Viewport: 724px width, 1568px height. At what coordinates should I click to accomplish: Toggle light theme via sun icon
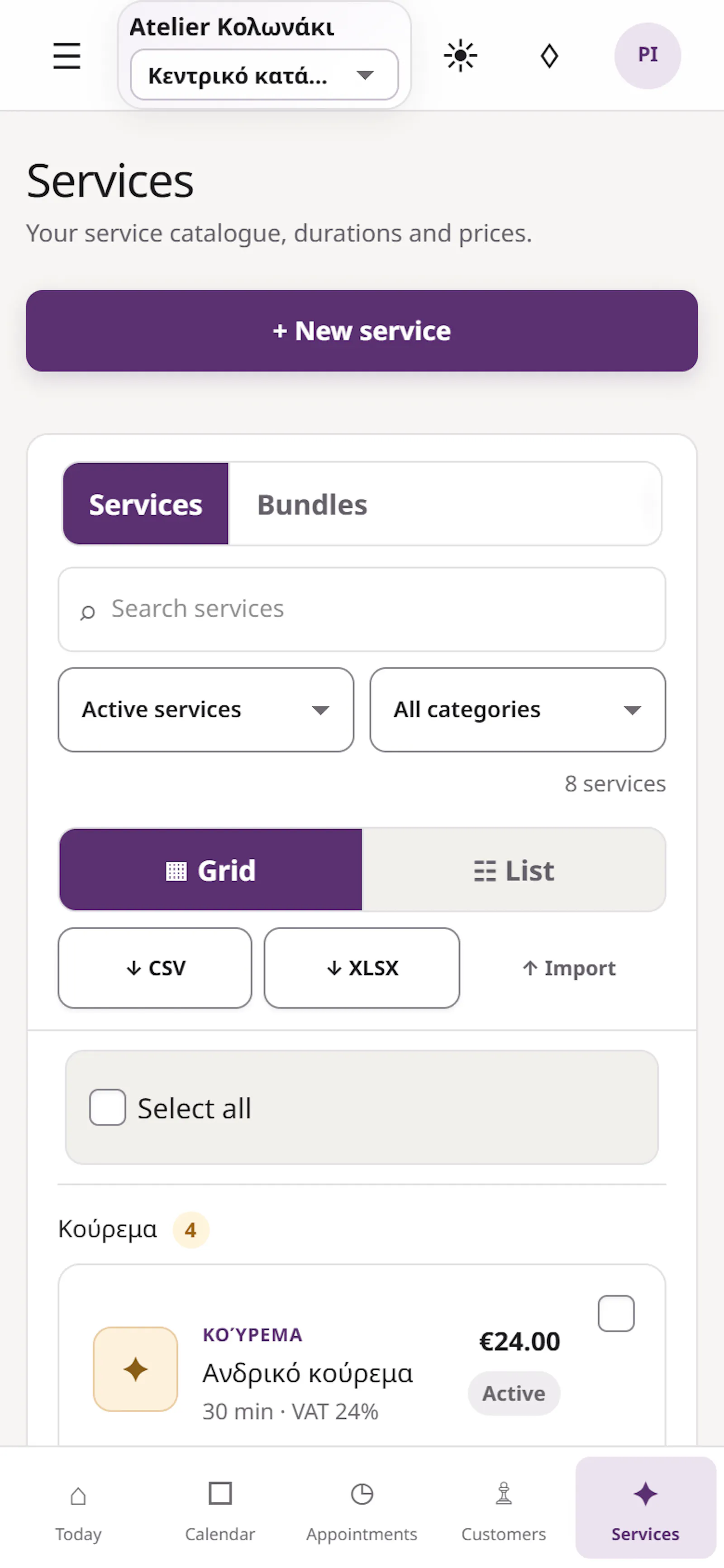(461, 56)
